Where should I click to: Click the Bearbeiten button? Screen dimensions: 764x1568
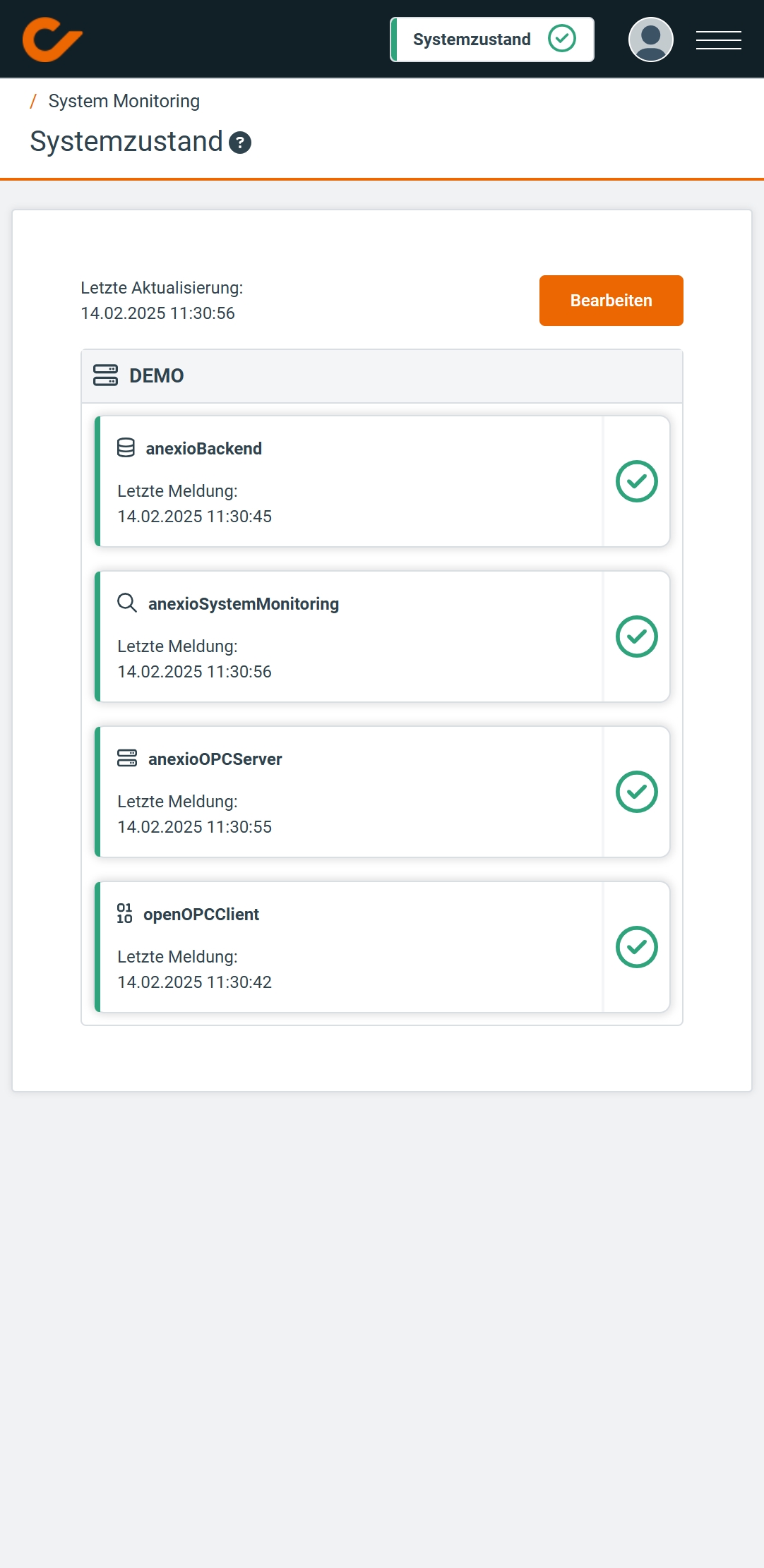click(x=611, y=301)
